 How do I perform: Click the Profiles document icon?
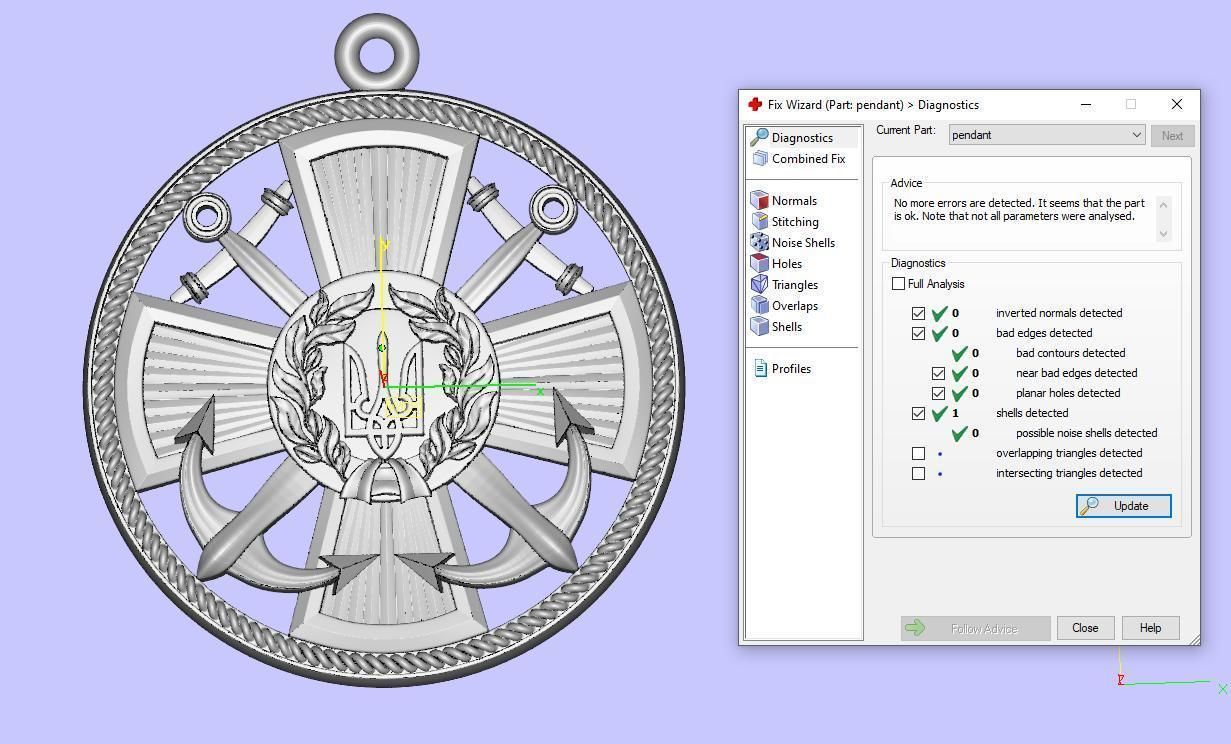[x=760, y=368]
